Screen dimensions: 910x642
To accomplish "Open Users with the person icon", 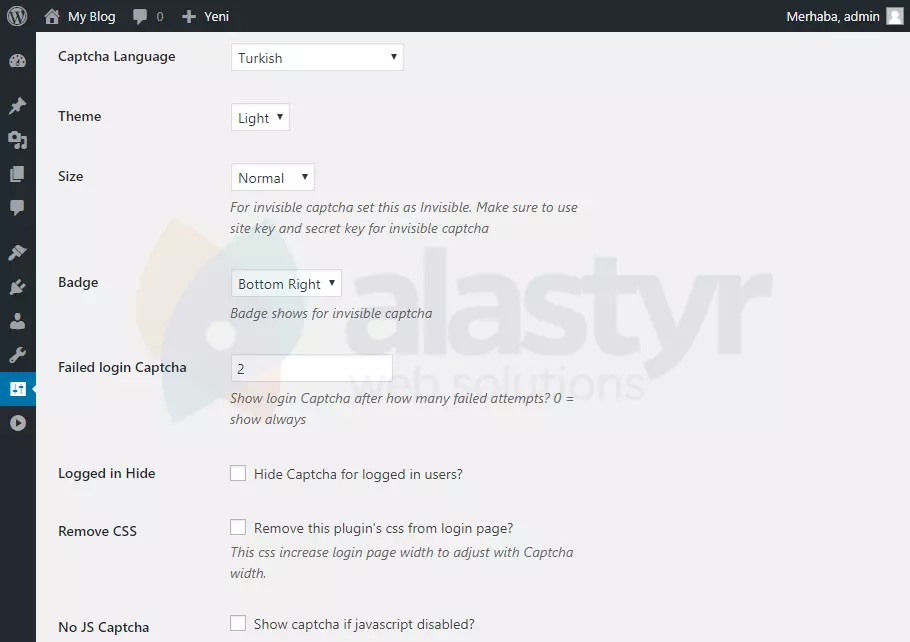I will click(17, 319).
